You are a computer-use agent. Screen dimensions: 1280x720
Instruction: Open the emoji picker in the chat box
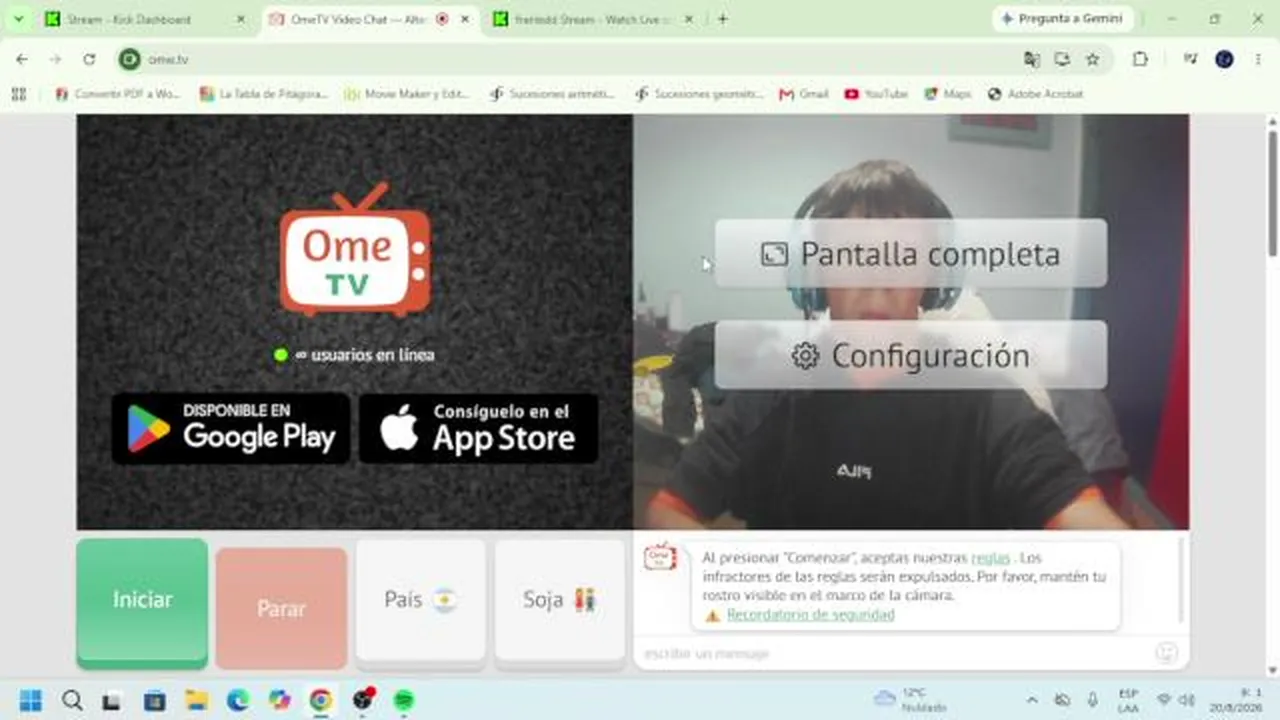pyautogui.click(x=1166, y=653)
